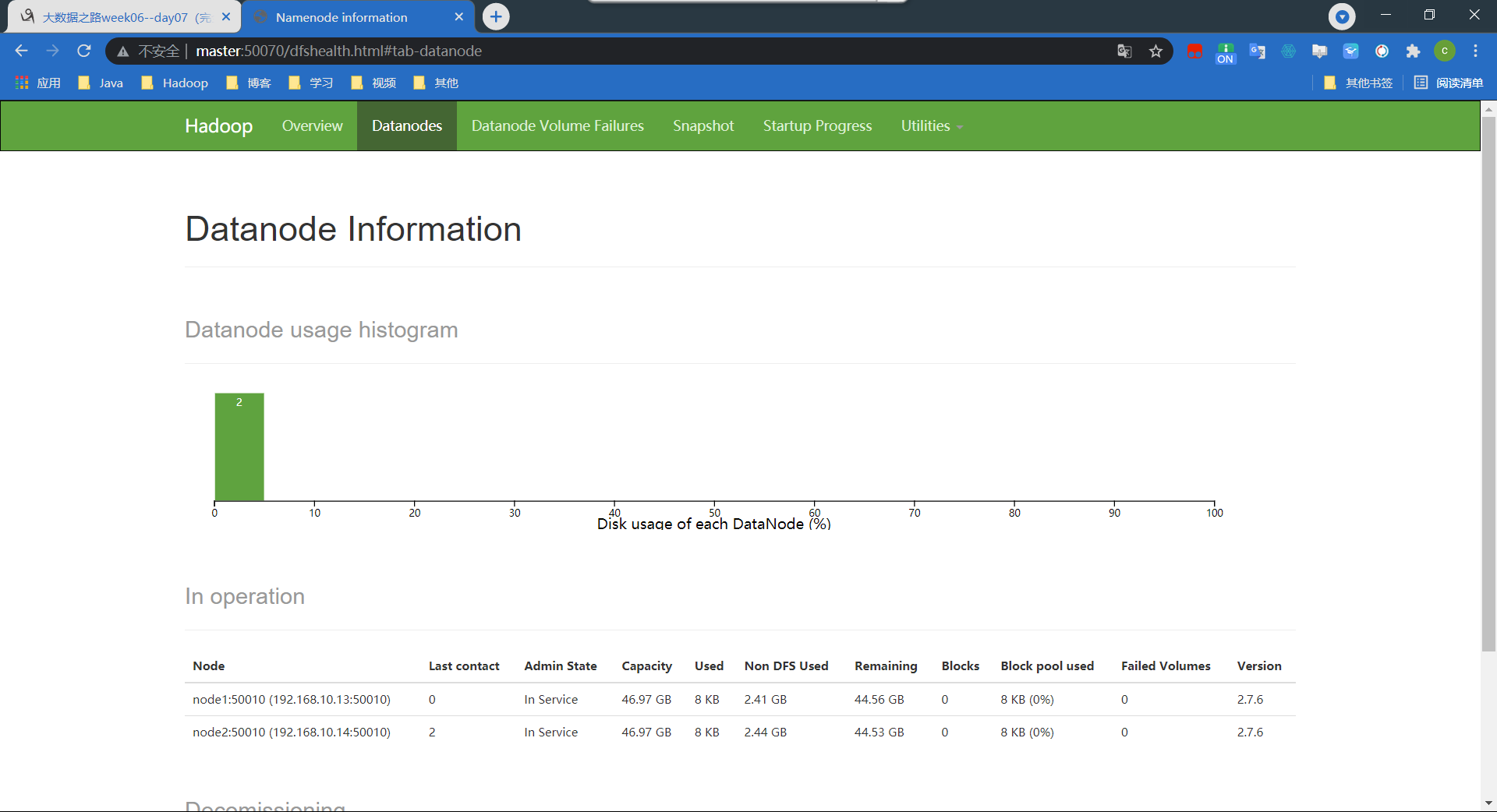Viewport: 1497px width, 812px height.
Task: Click the Version column header
Action: click(1259, 665)
